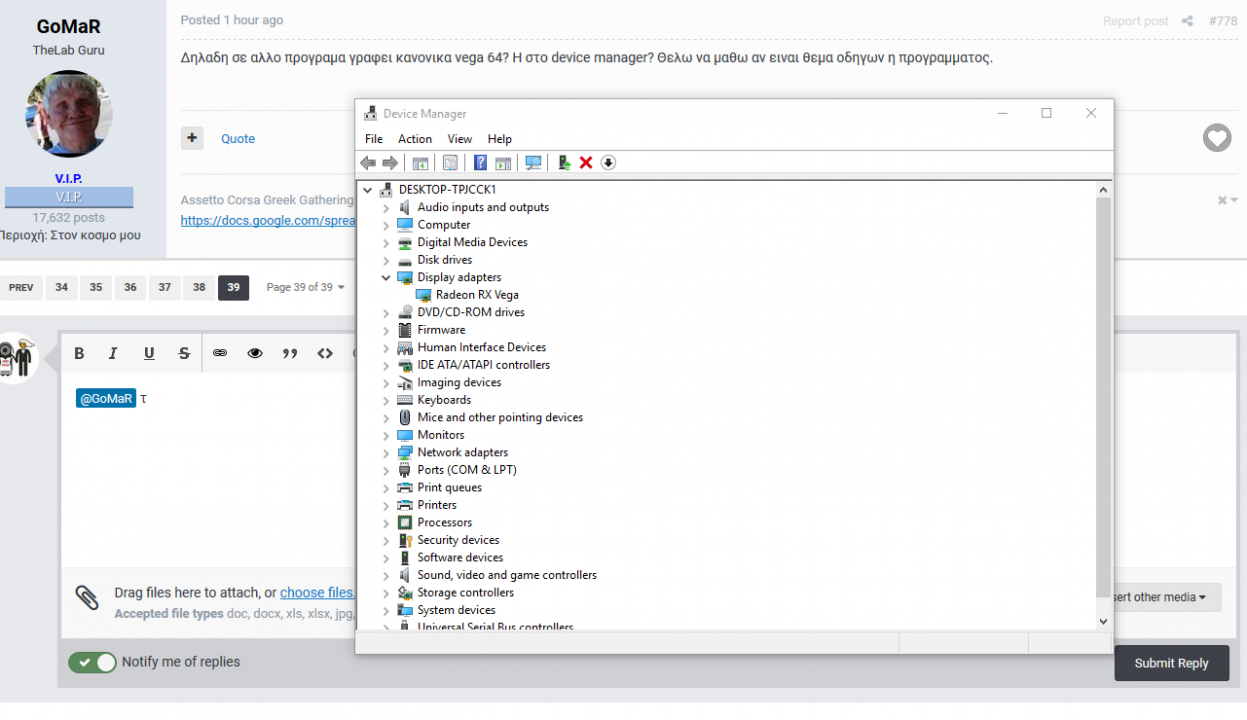Open the View menu in Device Manager

pyautogui.click(x=459, y=139)
